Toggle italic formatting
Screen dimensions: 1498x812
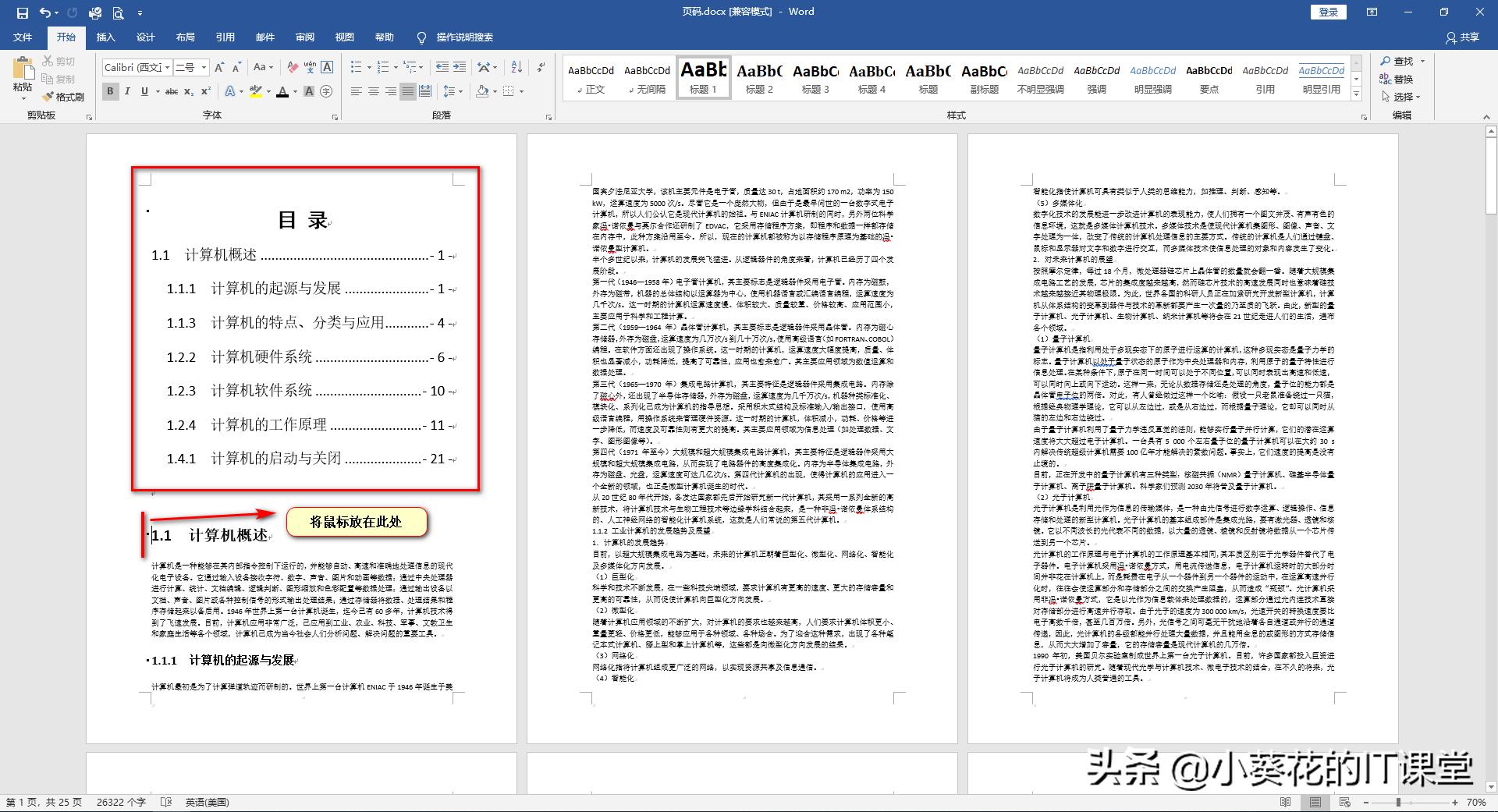127,91
